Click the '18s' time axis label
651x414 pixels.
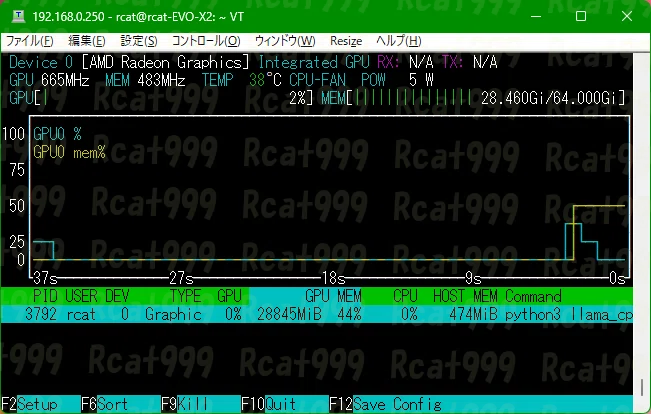[x=334, y=279]
